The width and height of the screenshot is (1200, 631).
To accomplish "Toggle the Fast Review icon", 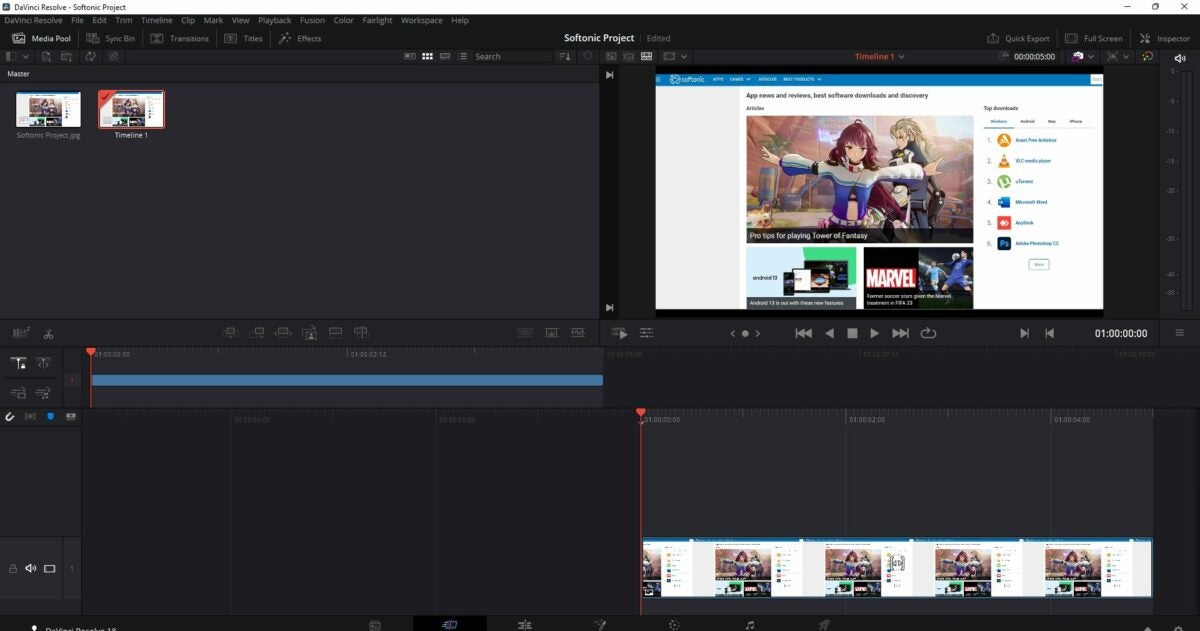I will 620,333.
